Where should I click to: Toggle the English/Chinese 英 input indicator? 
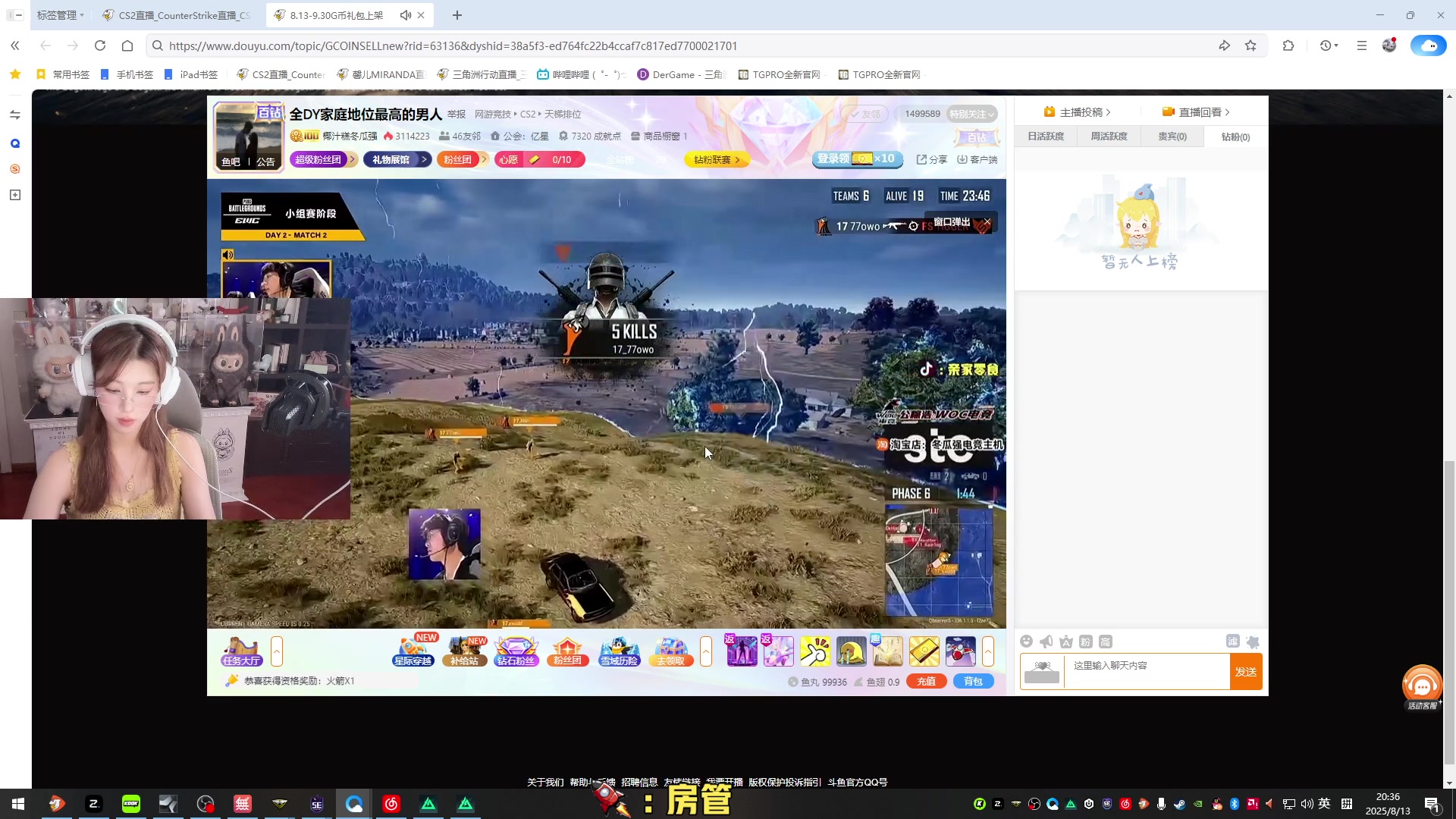tap(1325, 804)
